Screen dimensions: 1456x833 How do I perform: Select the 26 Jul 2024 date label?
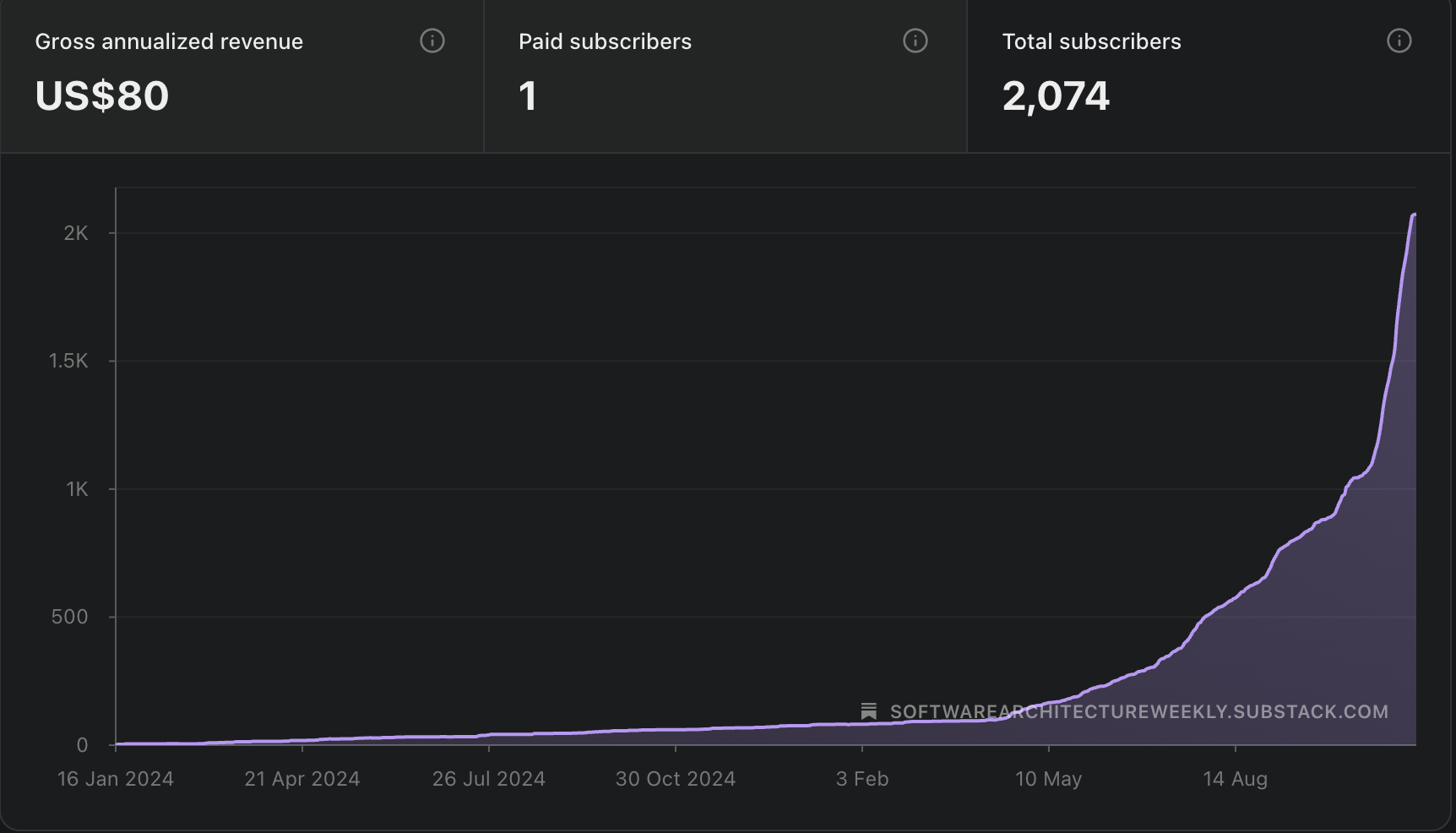pyautogui.click(x=489, y=779)
